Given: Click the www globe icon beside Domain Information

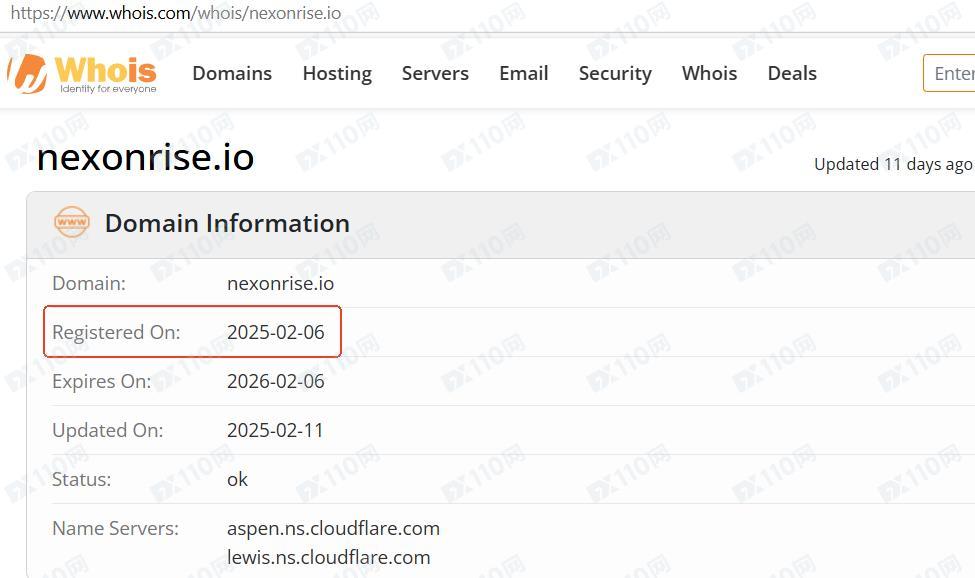Looking at the screenshot, I should point(72,223).
